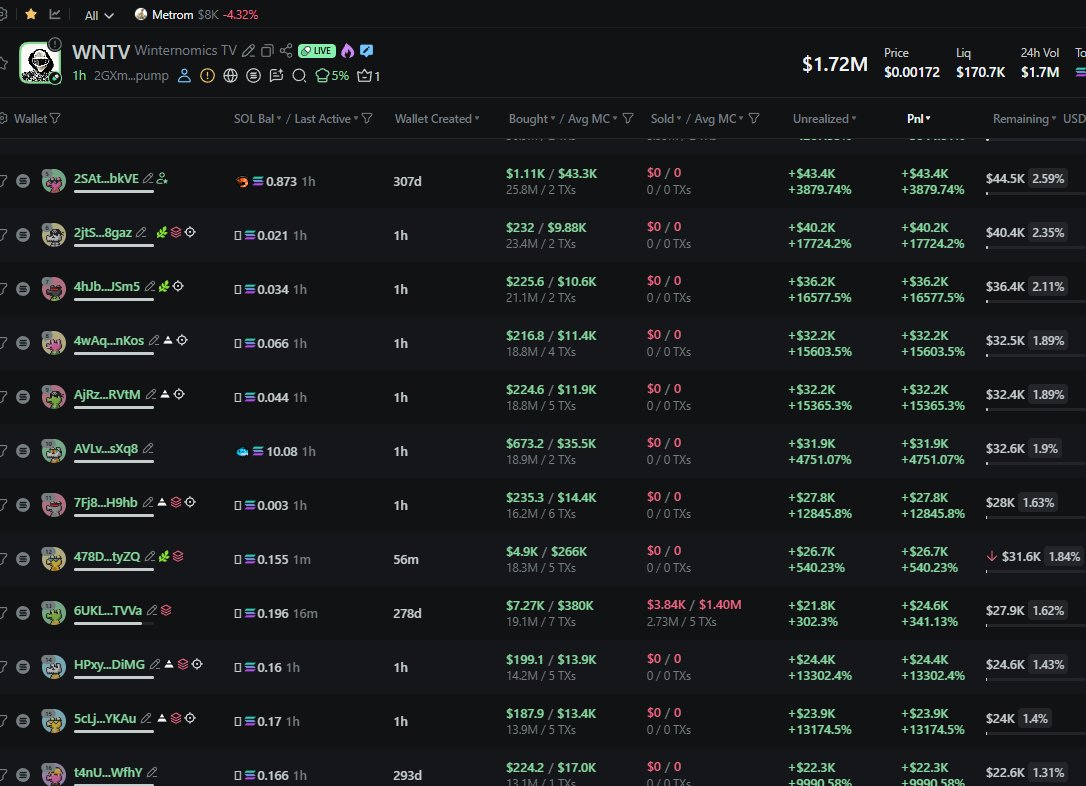This screenshot has height=786, width=1086.
Task: Sort by the Unrealized column header
Action: (824, 119)
